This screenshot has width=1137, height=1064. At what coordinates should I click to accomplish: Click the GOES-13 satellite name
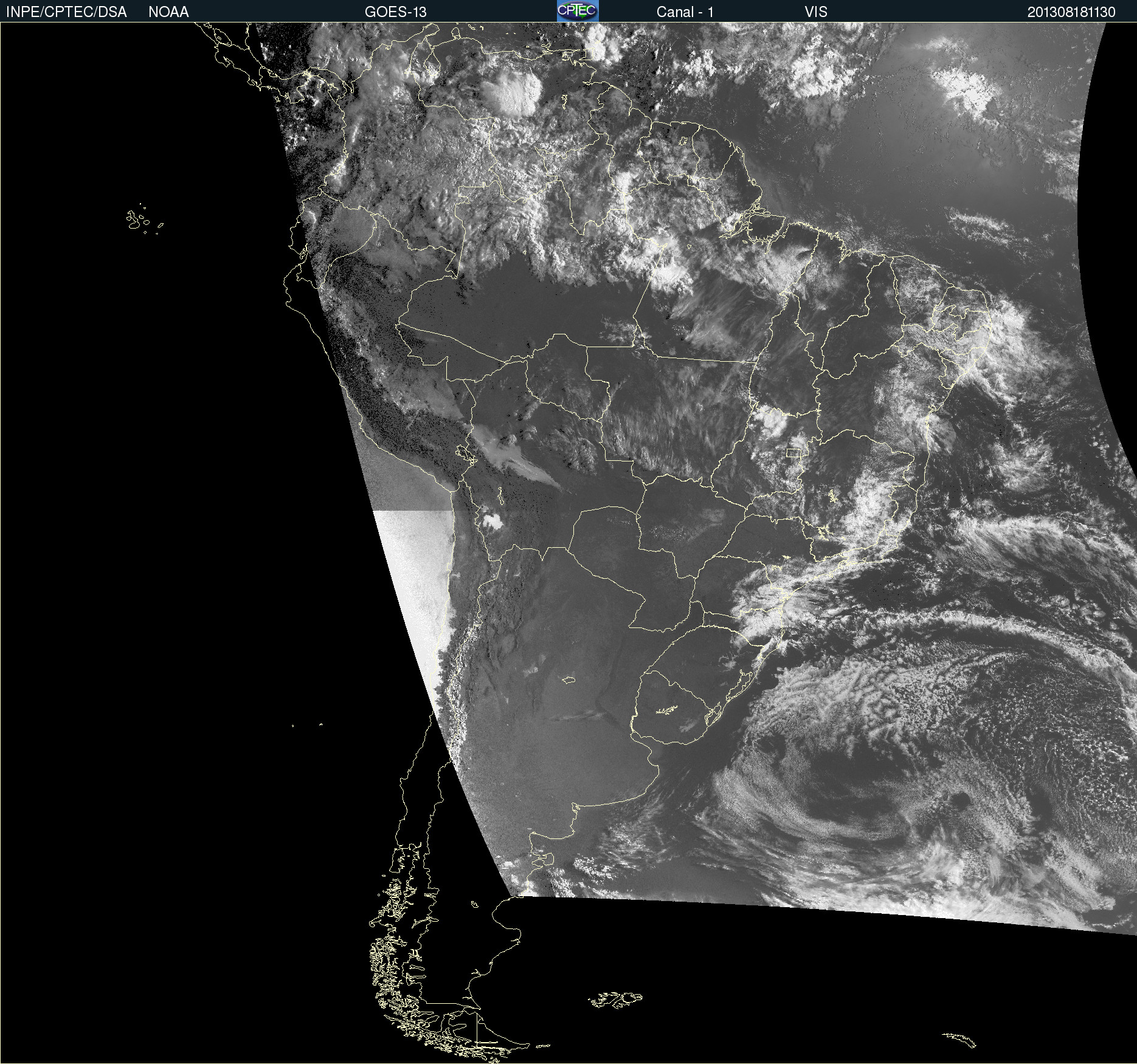[x=395, y=12]
